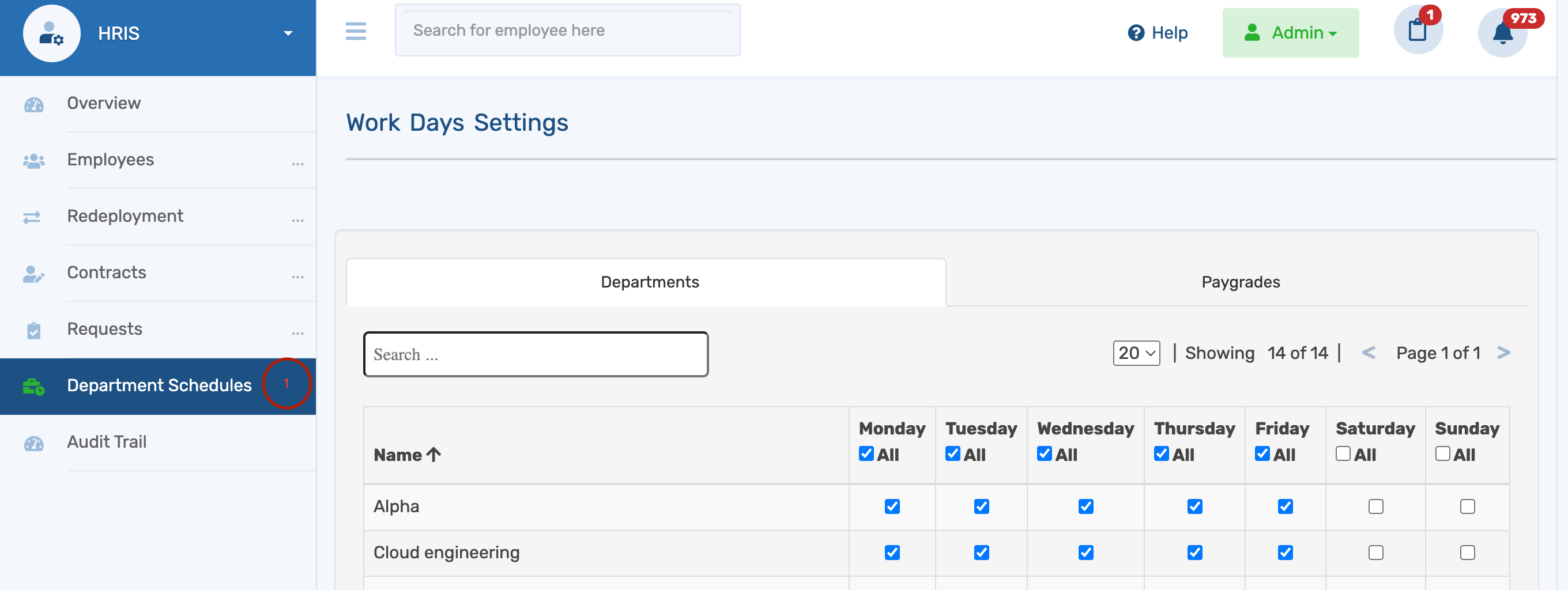
Task: Open the notifications bell icon
Action: click(x=1502, y=33)
